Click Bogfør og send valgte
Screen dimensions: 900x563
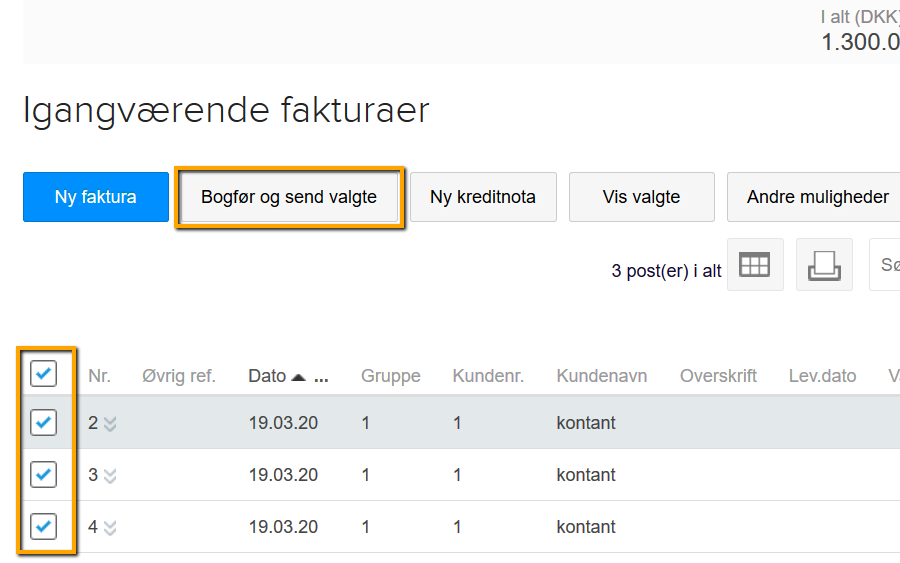289,197
